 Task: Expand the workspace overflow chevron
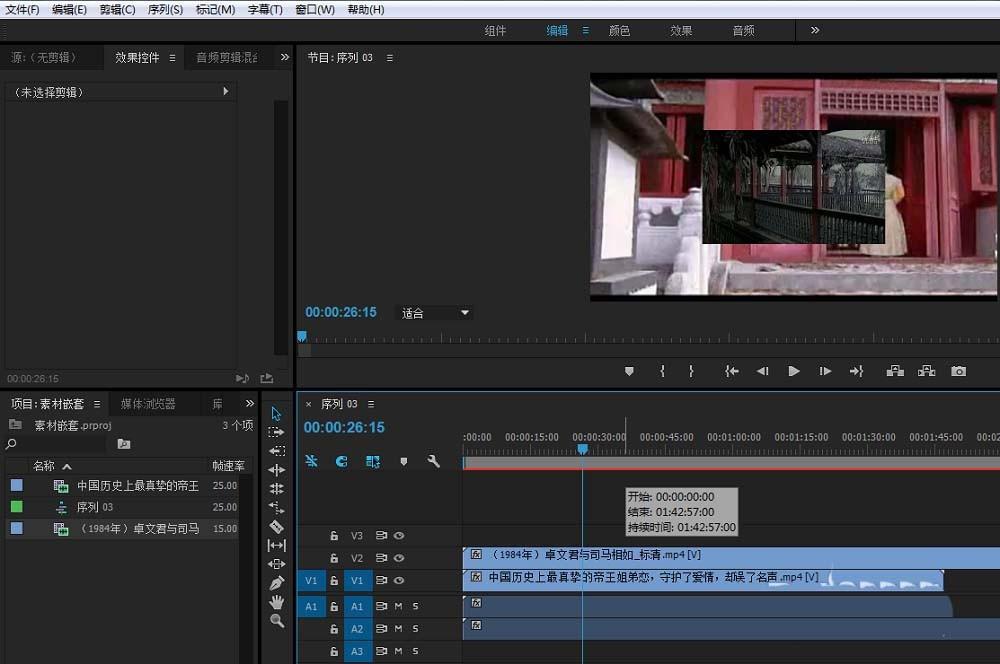[x=815, y=30]
